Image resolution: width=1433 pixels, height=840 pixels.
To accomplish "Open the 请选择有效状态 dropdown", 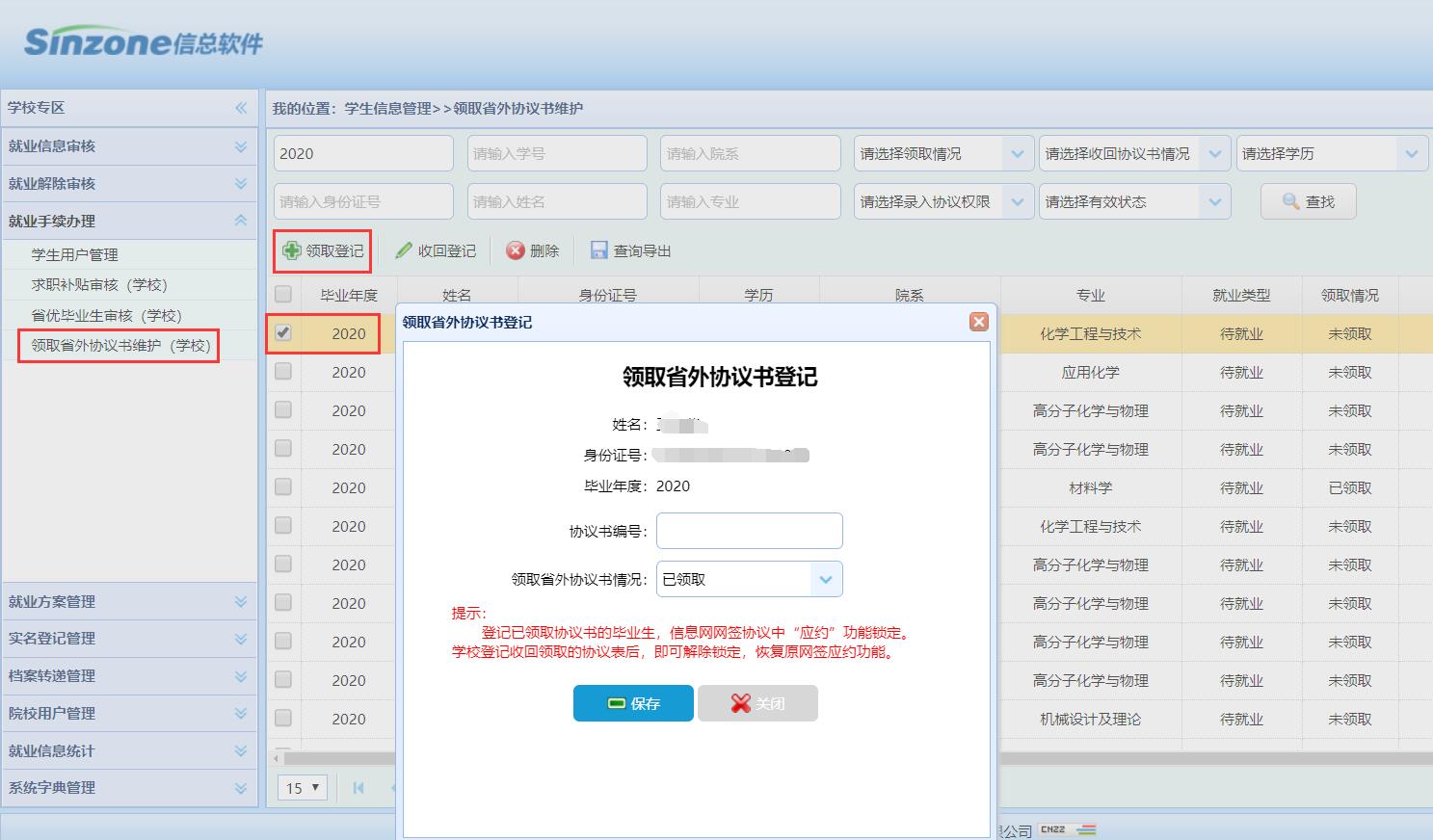I will tap(1134, 201).
